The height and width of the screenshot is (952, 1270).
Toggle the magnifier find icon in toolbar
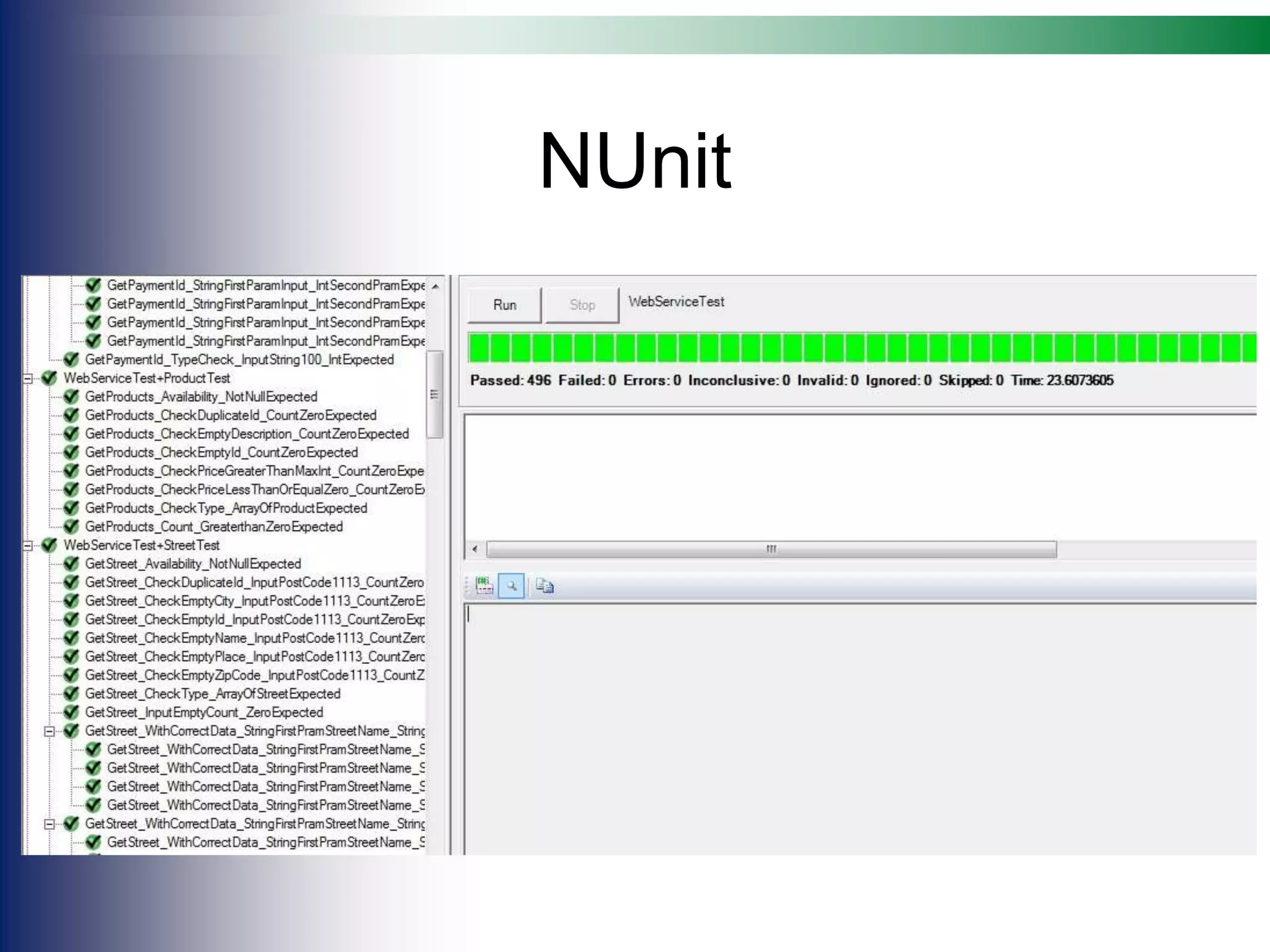coord(512,586)
